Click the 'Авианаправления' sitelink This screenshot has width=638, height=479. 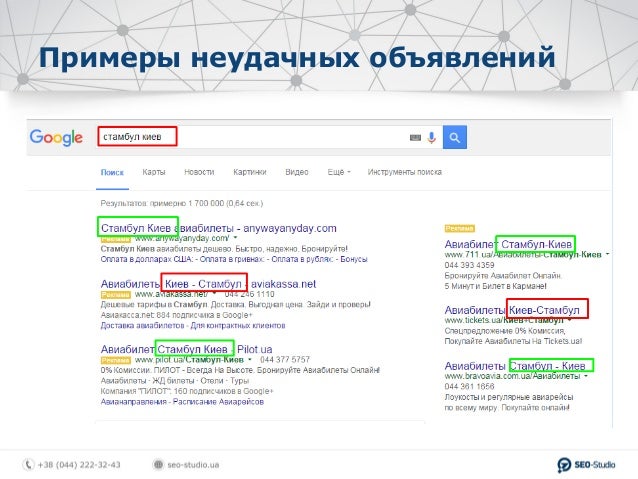click(133, 402)
